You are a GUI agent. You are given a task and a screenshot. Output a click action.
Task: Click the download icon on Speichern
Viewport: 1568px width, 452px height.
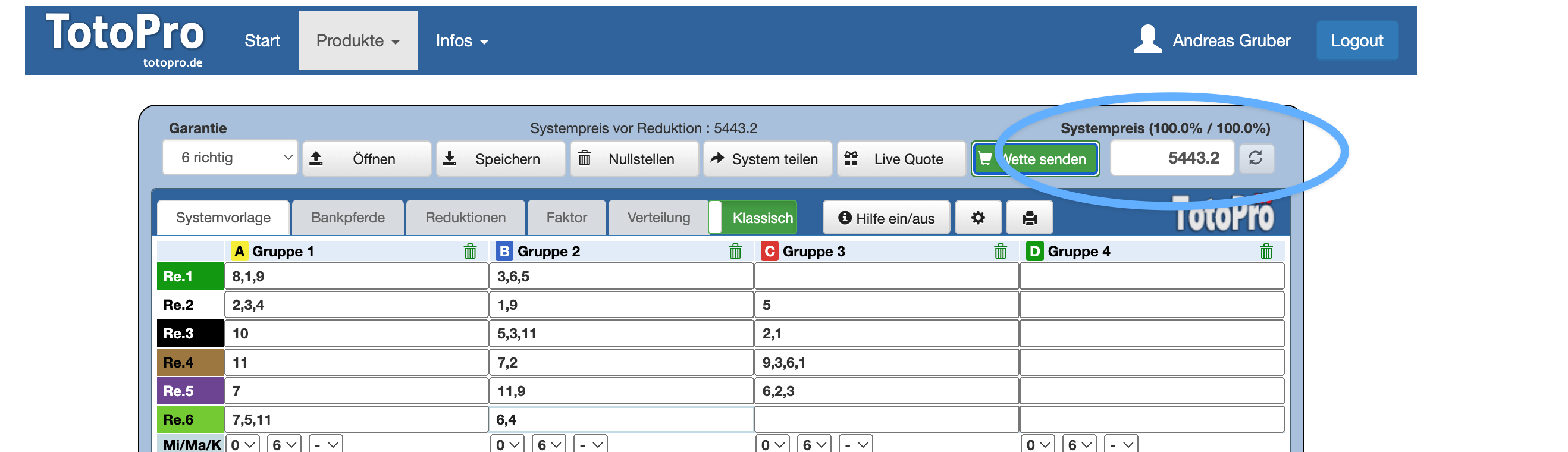pyautogui.click(x=450, y=159)
